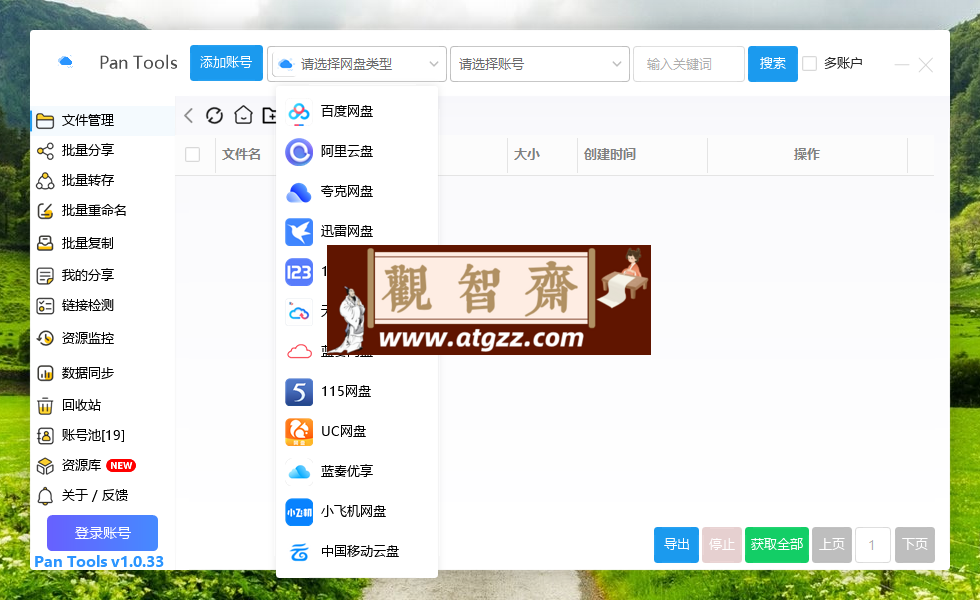Screen dimensions: 980x600
Task: Click the 登录账号 button
Action: (x=102, y=533)
